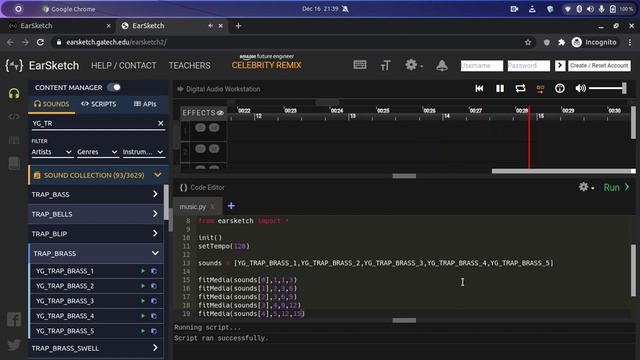Paste YG_TRAP_BRASS_1 name into editor
Viewport: 640px width, 360px height.
click(154, 271)
